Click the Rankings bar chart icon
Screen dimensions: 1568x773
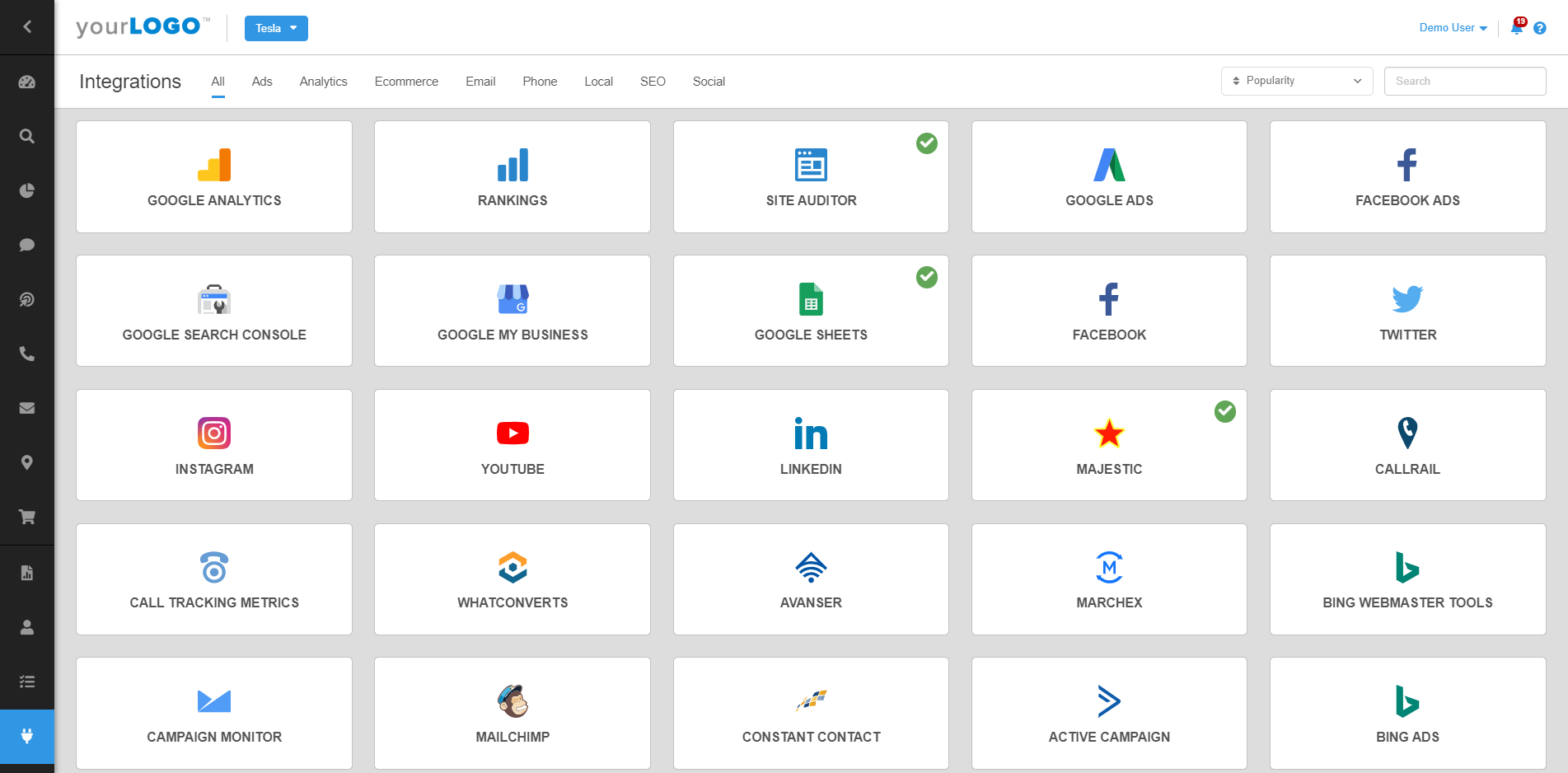point(513,165)
